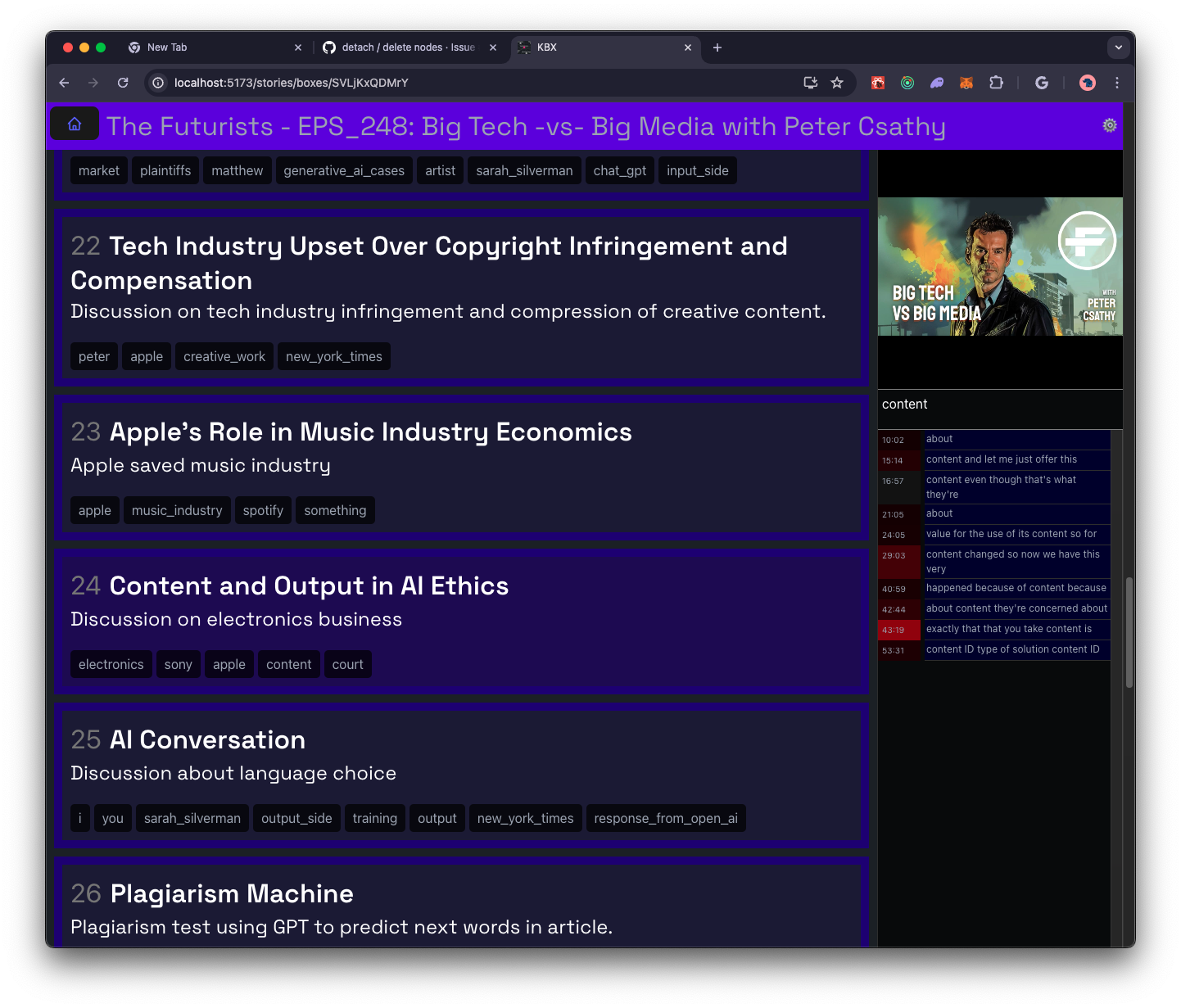Click the artist tag
This screenshot has height=1008, width=1181.
point(441,170)
